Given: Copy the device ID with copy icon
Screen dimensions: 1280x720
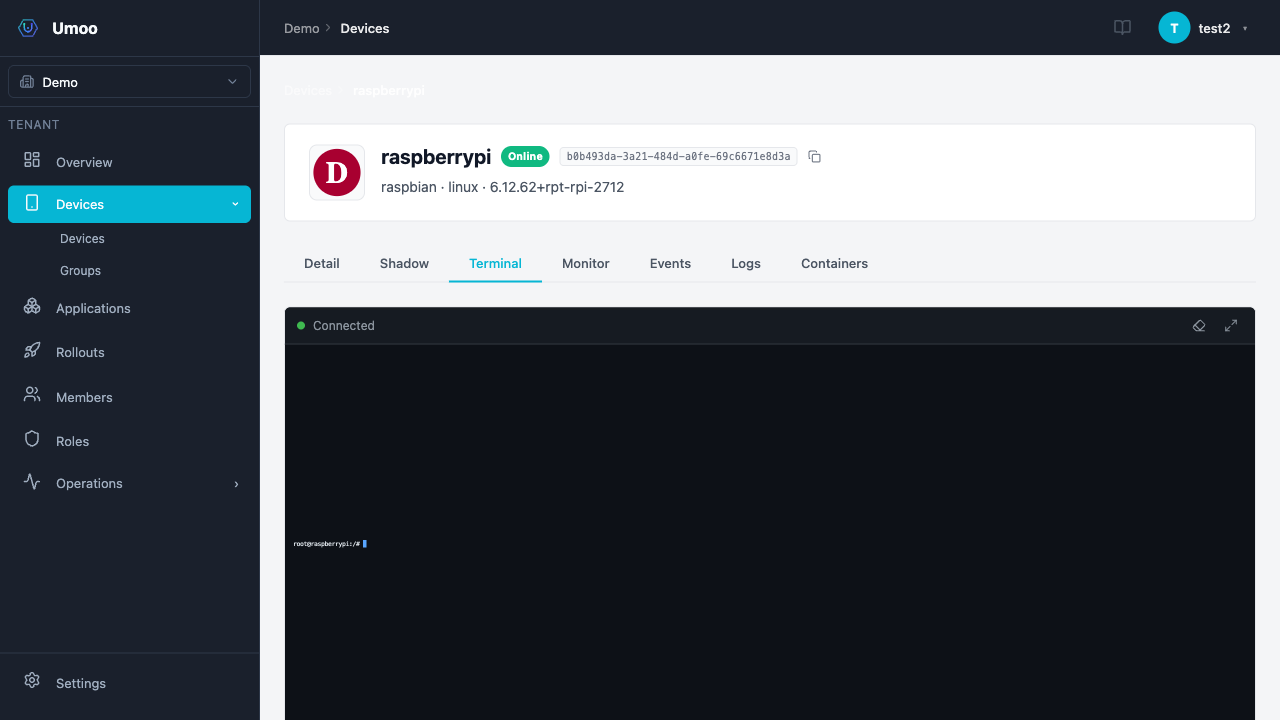Looking at the screenshot, I should click(x=814, y=157).
